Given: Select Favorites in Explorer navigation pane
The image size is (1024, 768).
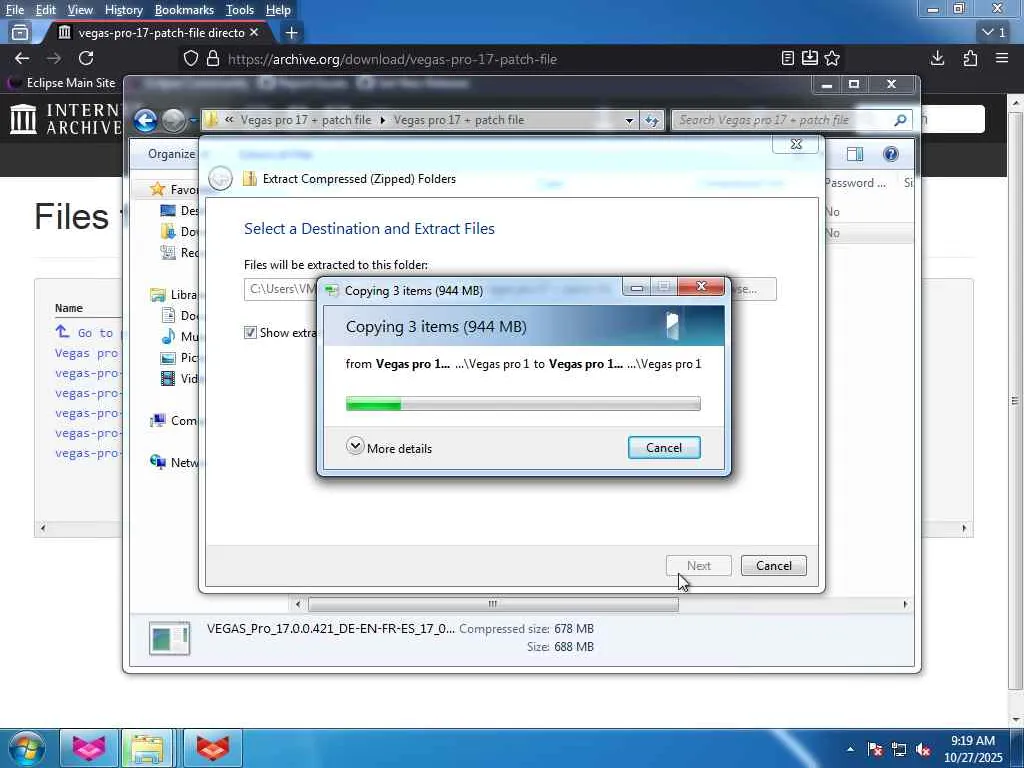Looking at the screenshot, I should [175, 189].
